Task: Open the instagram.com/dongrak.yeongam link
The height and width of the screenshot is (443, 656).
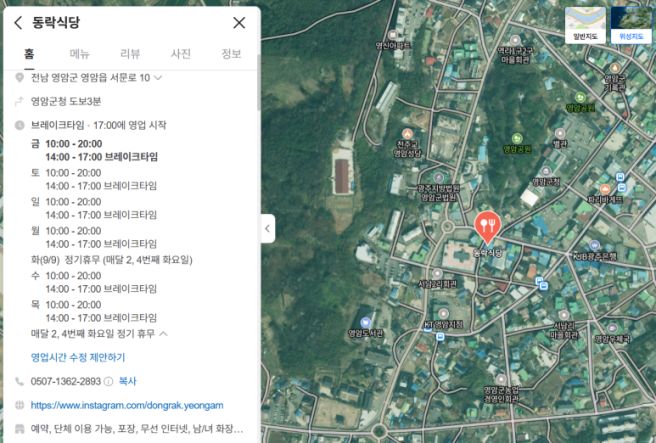Action: click(x=127, y=405)
